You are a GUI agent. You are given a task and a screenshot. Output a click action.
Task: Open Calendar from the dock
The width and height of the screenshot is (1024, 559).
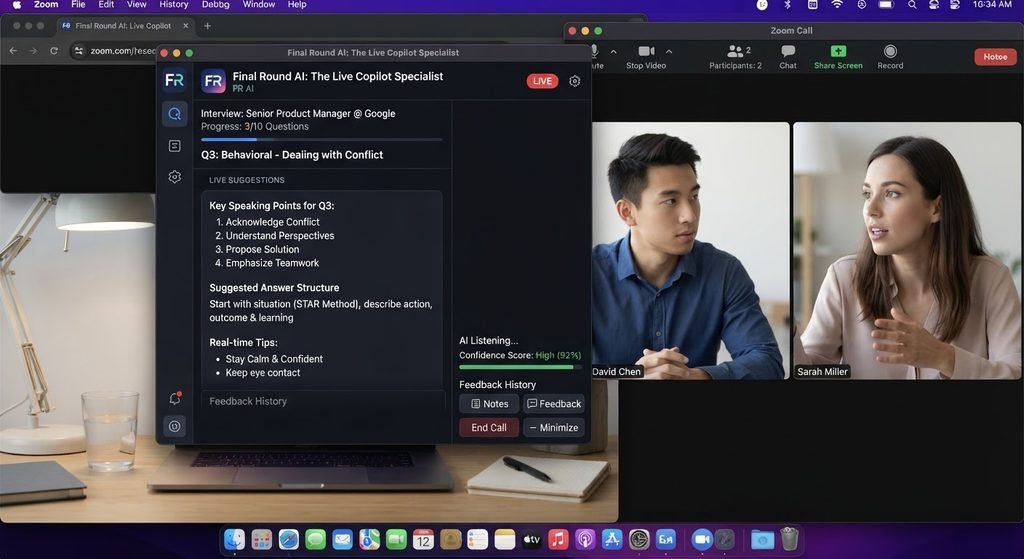[x=423, y=539]
